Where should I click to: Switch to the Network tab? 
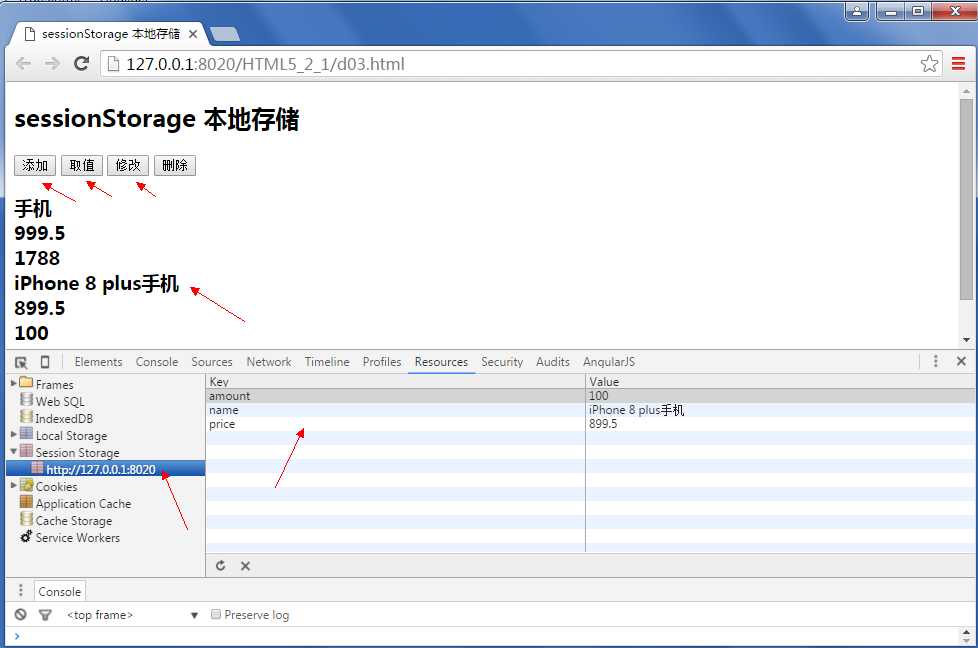pyautogui.click(x=269, y=362)
